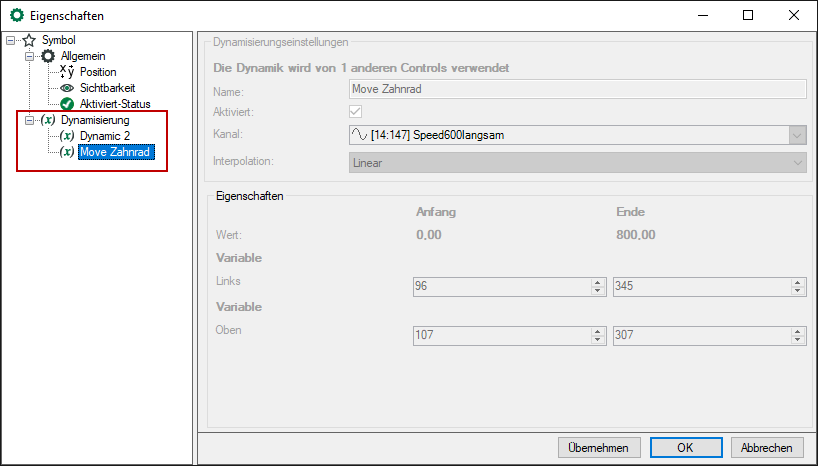The width and height of the screenshot is (818, 466).
Task: Click the XY Position icon
Action: [67, 72]
